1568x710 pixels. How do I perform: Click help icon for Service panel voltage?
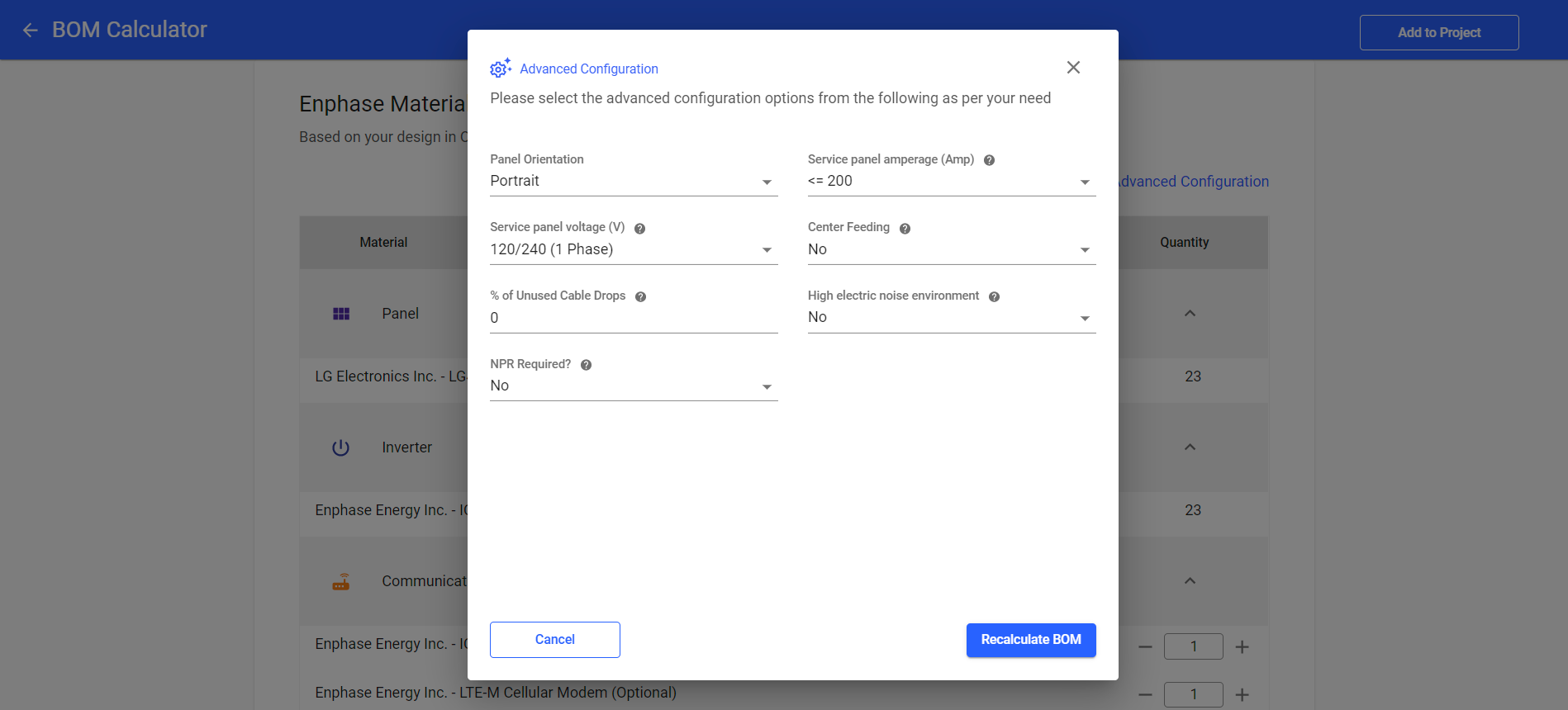(639, 229)
